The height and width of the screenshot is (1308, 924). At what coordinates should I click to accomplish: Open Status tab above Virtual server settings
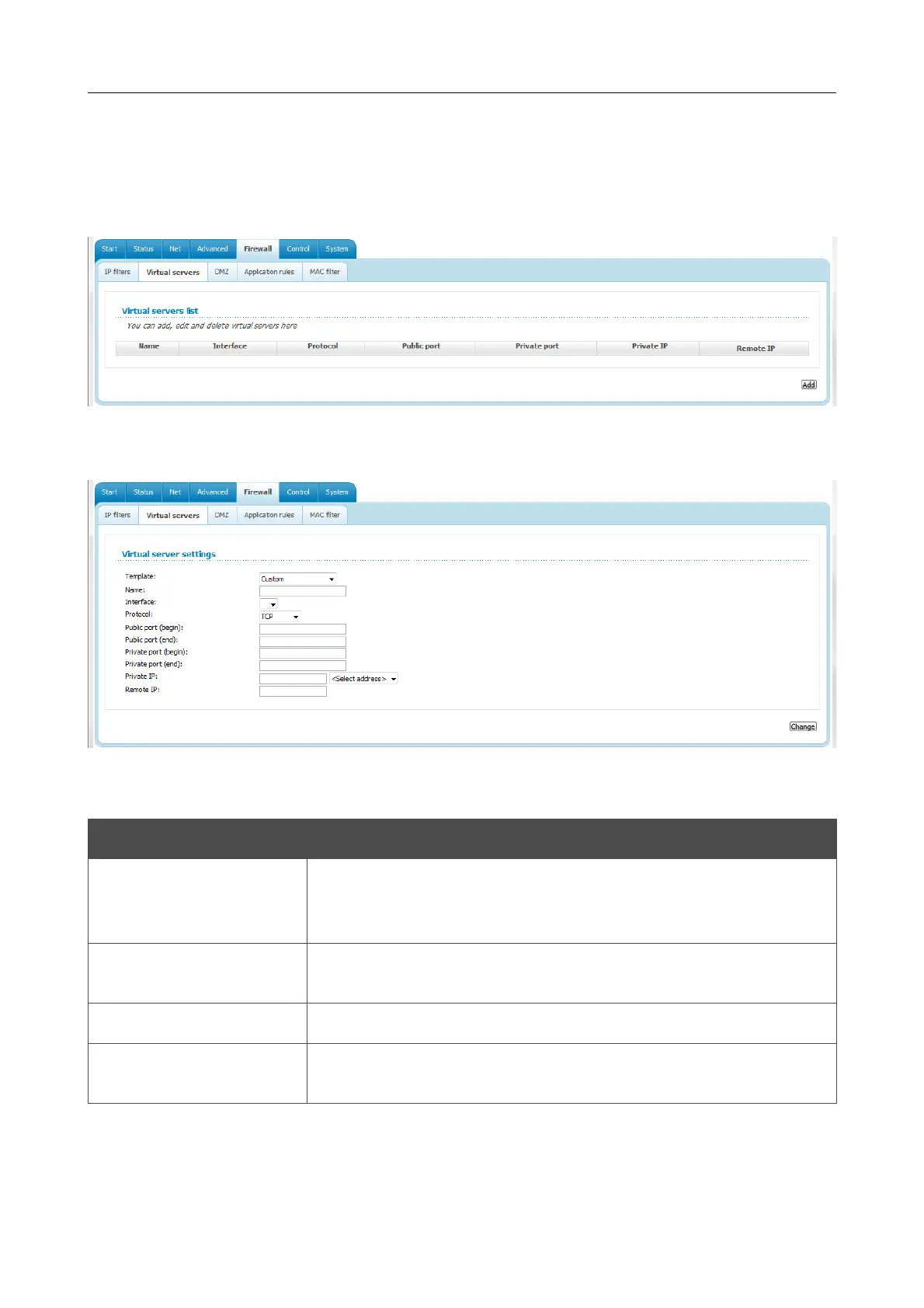(x=144, y=492)
